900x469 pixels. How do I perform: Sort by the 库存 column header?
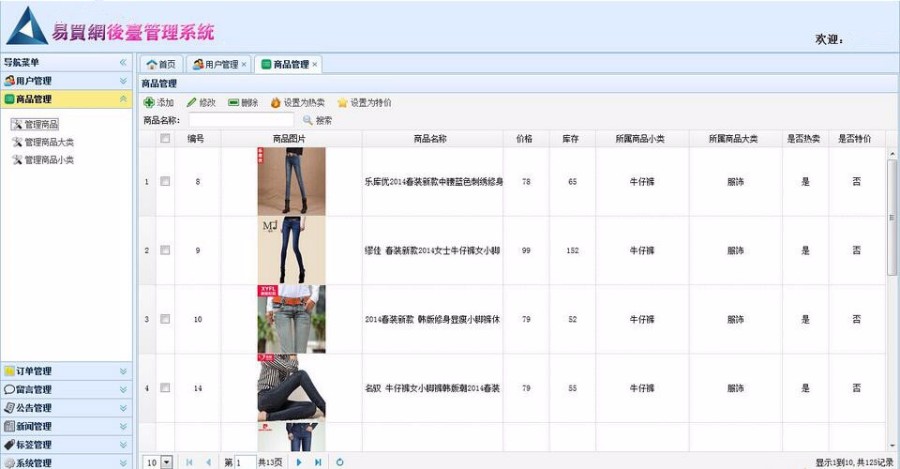coord(571,138)
